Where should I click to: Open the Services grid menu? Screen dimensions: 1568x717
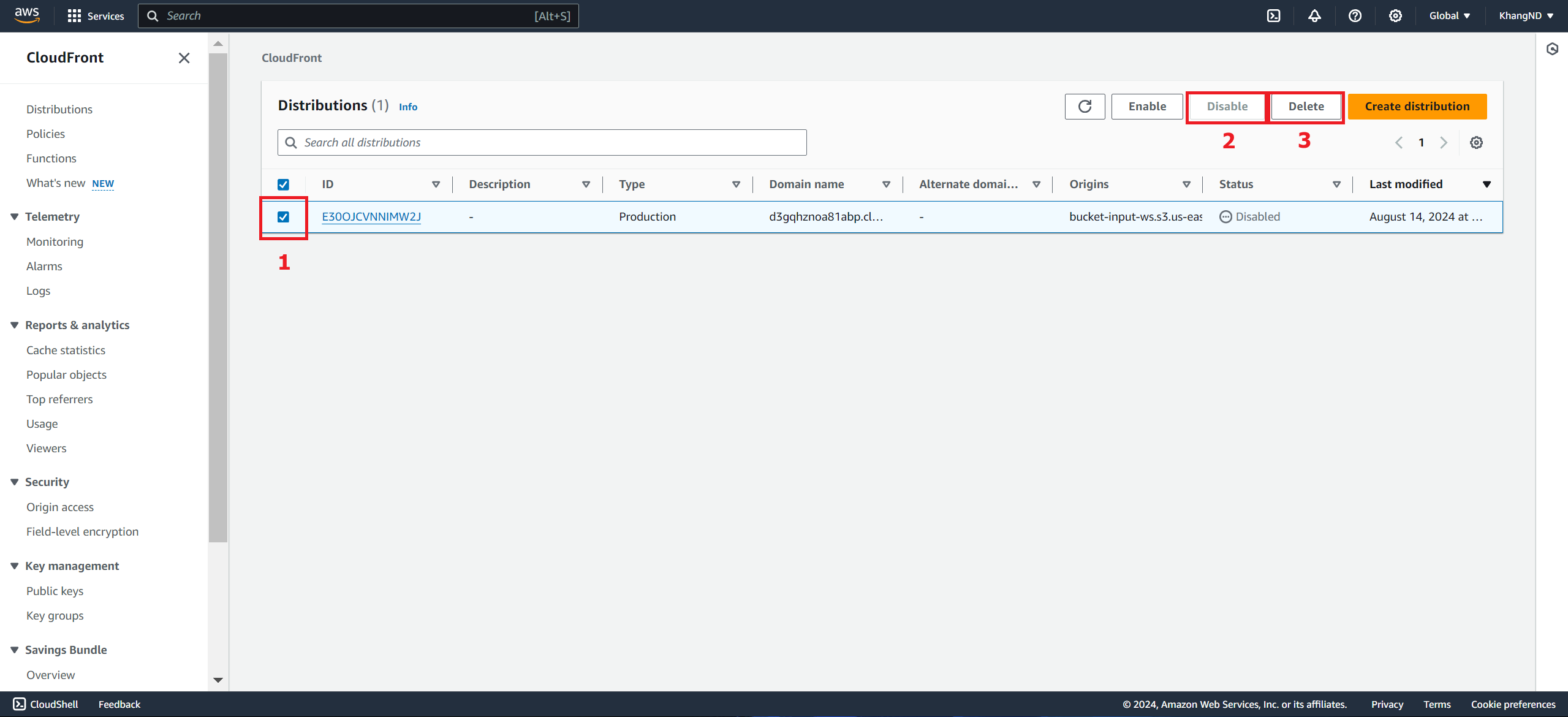click(96, 16)
